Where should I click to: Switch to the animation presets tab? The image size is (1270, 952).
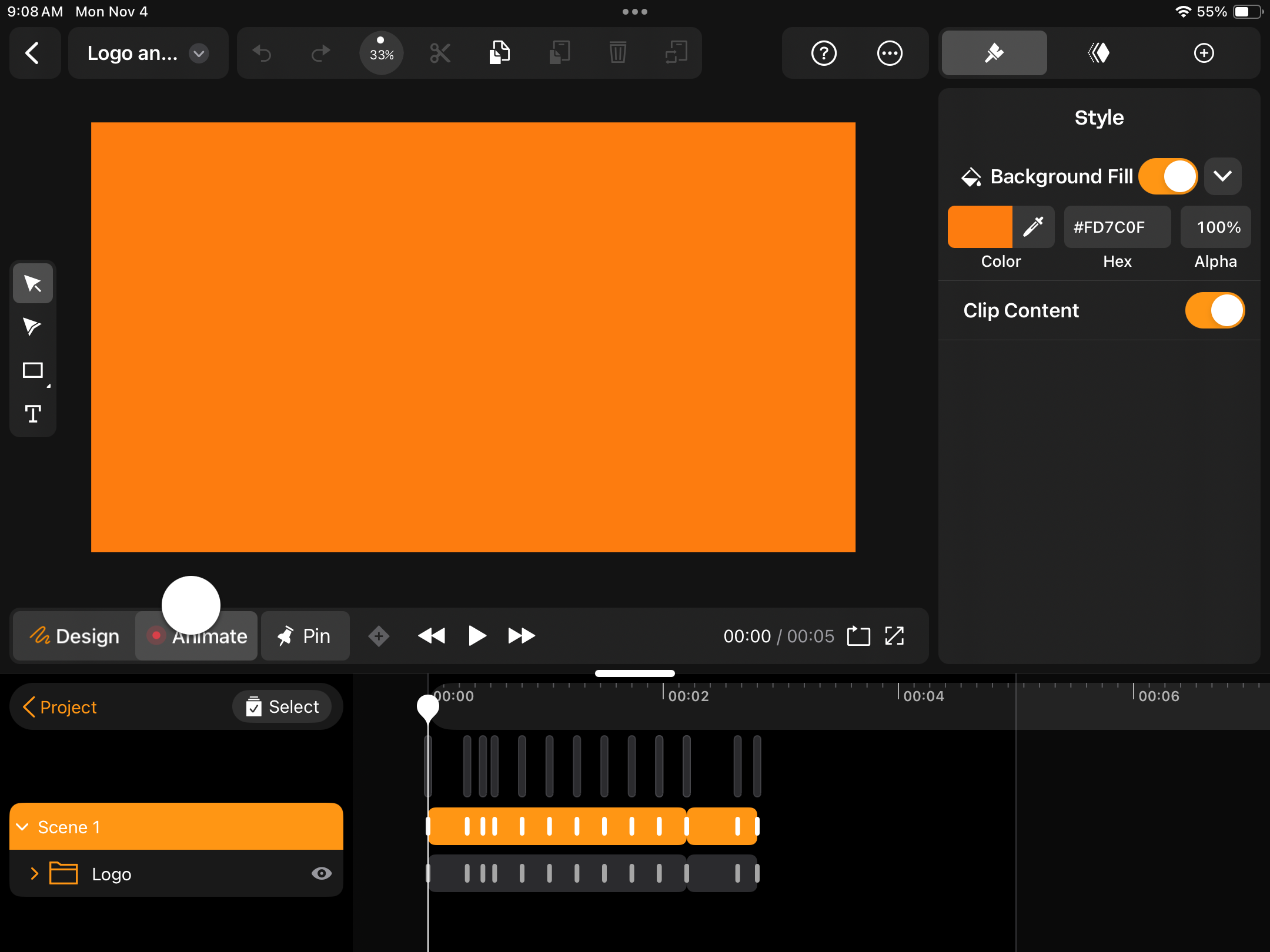tap(1099, 53)
